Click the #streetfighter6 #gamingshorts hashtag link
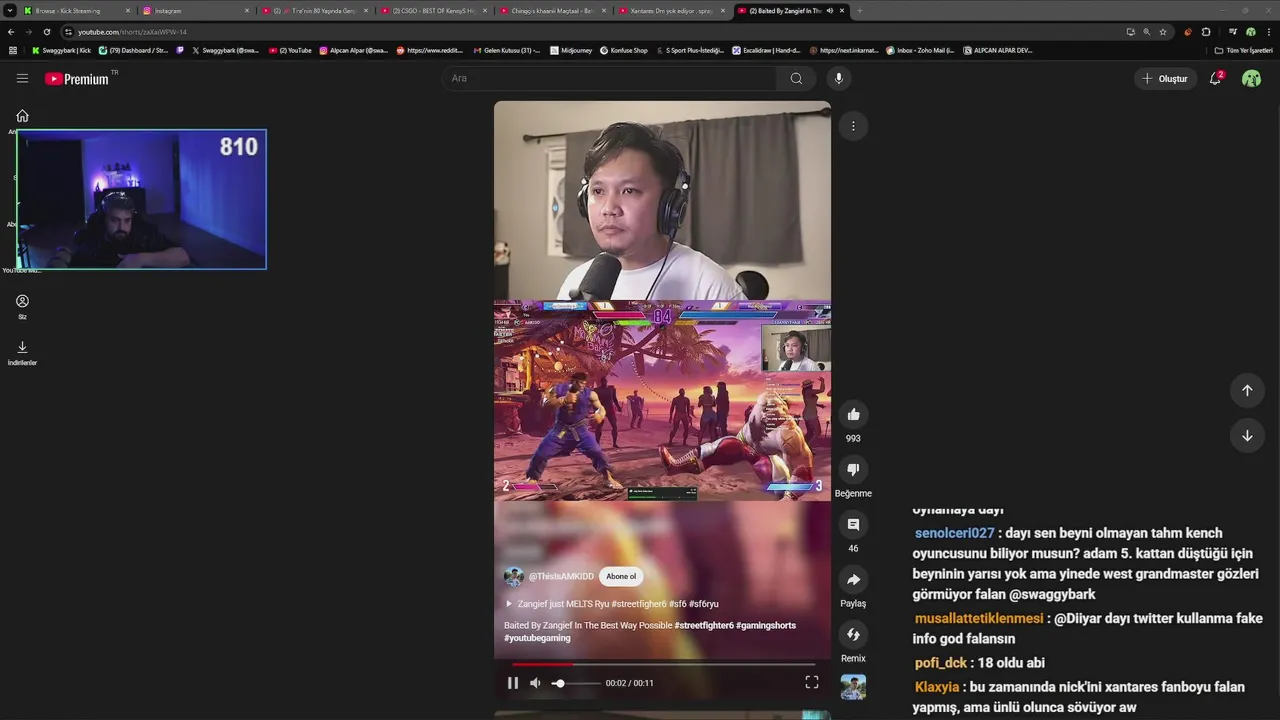Image resolution: width=1280 pixels, height=720 pixels. pyautogui.click(x=735, y=625)
